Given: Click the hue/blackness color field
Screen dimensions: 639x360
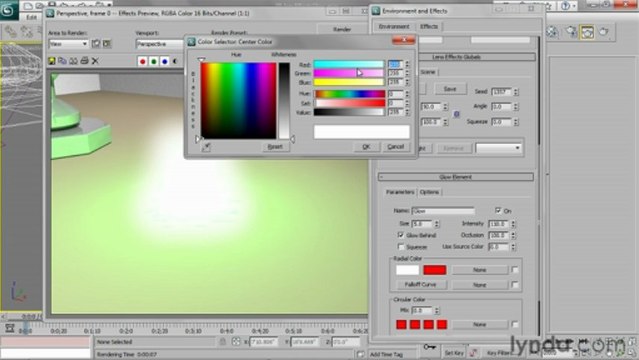Looking at the screenshot, I should click(x=238, y=101).
